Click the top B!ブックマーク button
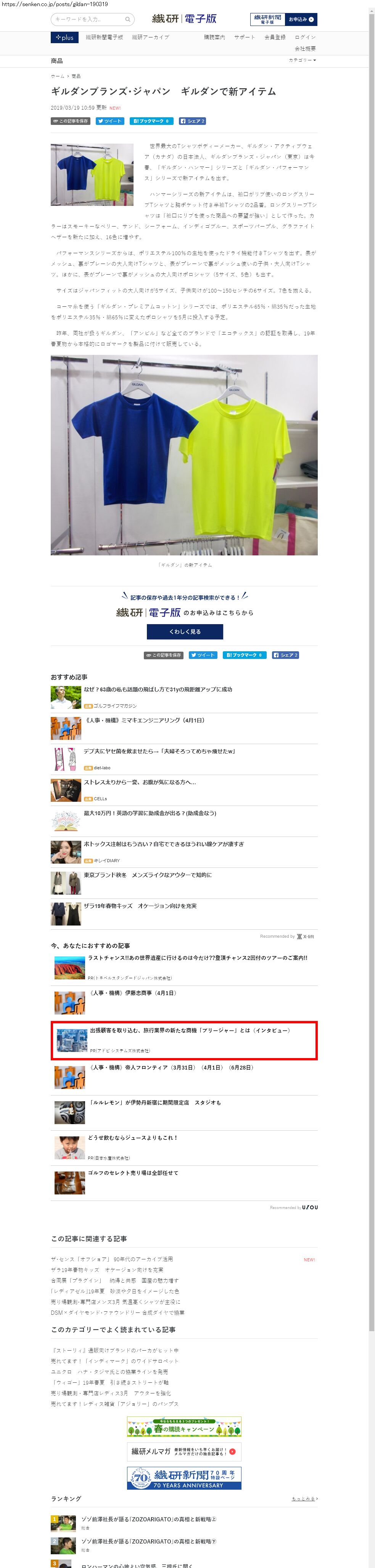The image size is (375, 1568). pos(151,121)
